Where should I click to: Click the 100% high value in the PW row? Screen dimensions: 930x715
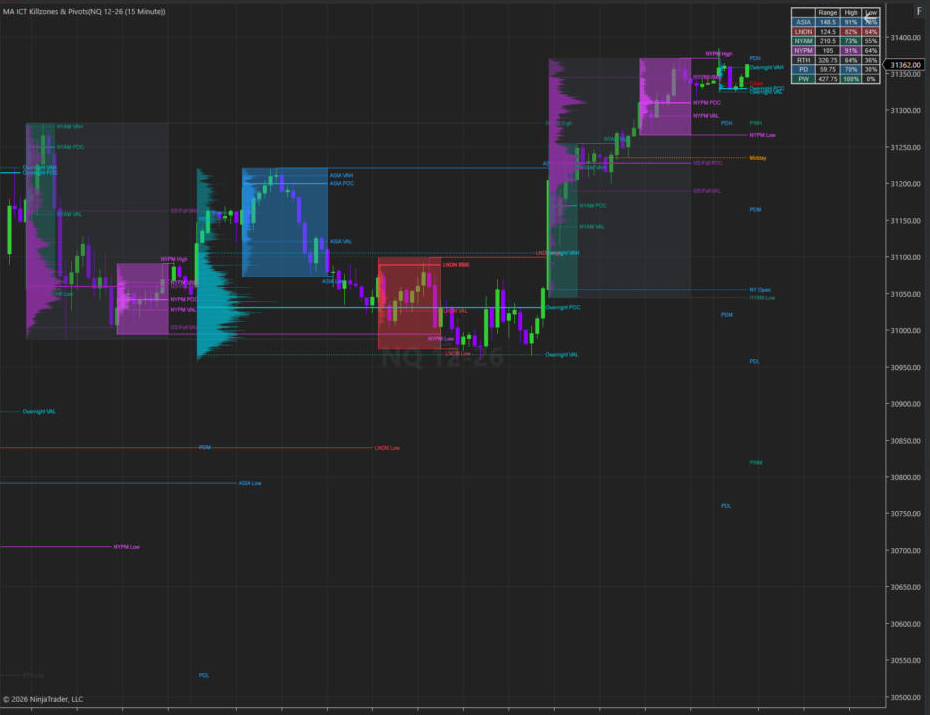851,79
